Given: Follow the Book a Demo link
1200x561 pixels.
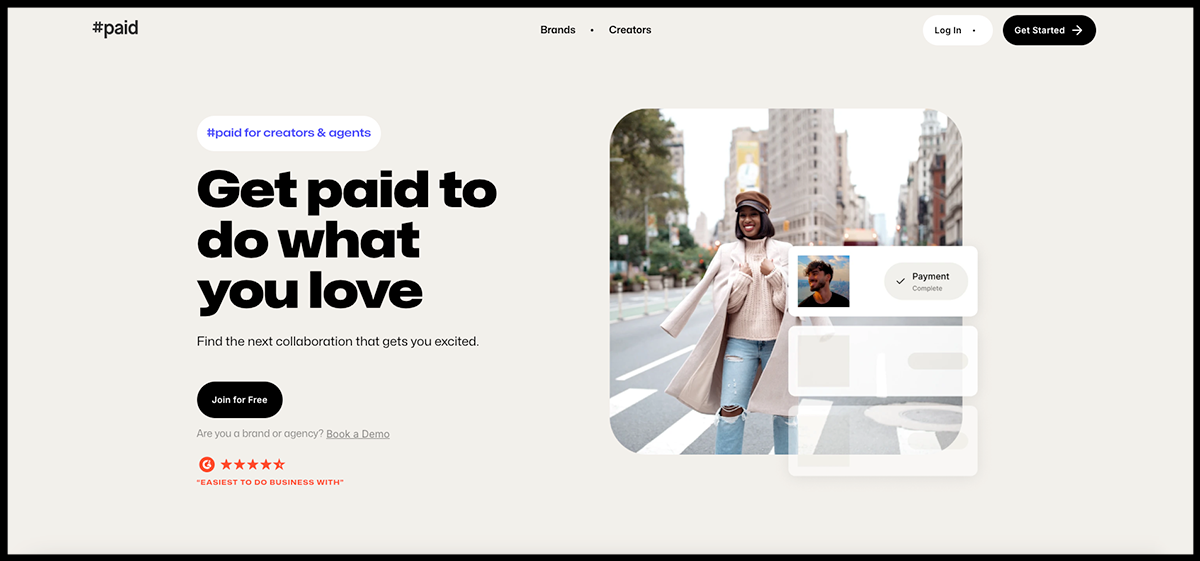Looking at the screenshot, I should (x=357, y=434).
